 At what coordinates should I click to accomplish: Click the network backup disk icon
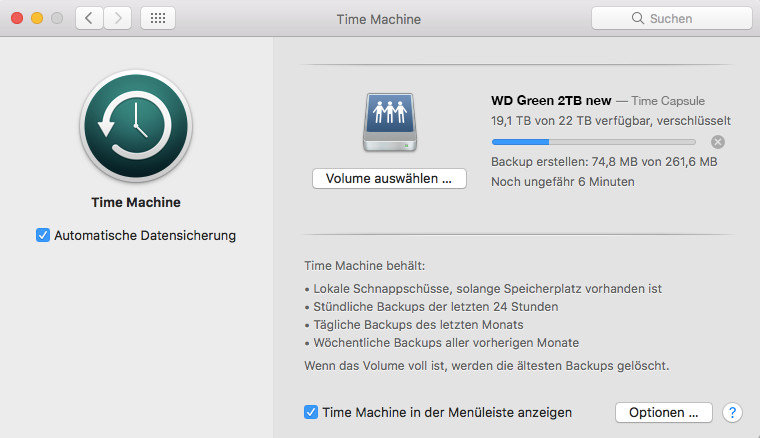click(x=390, y=122)
